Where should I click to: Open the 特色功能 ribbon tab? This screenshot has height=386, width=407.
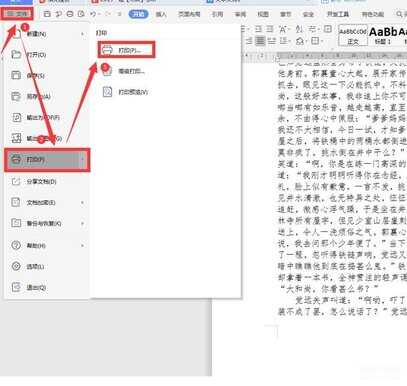click(373, 14)
